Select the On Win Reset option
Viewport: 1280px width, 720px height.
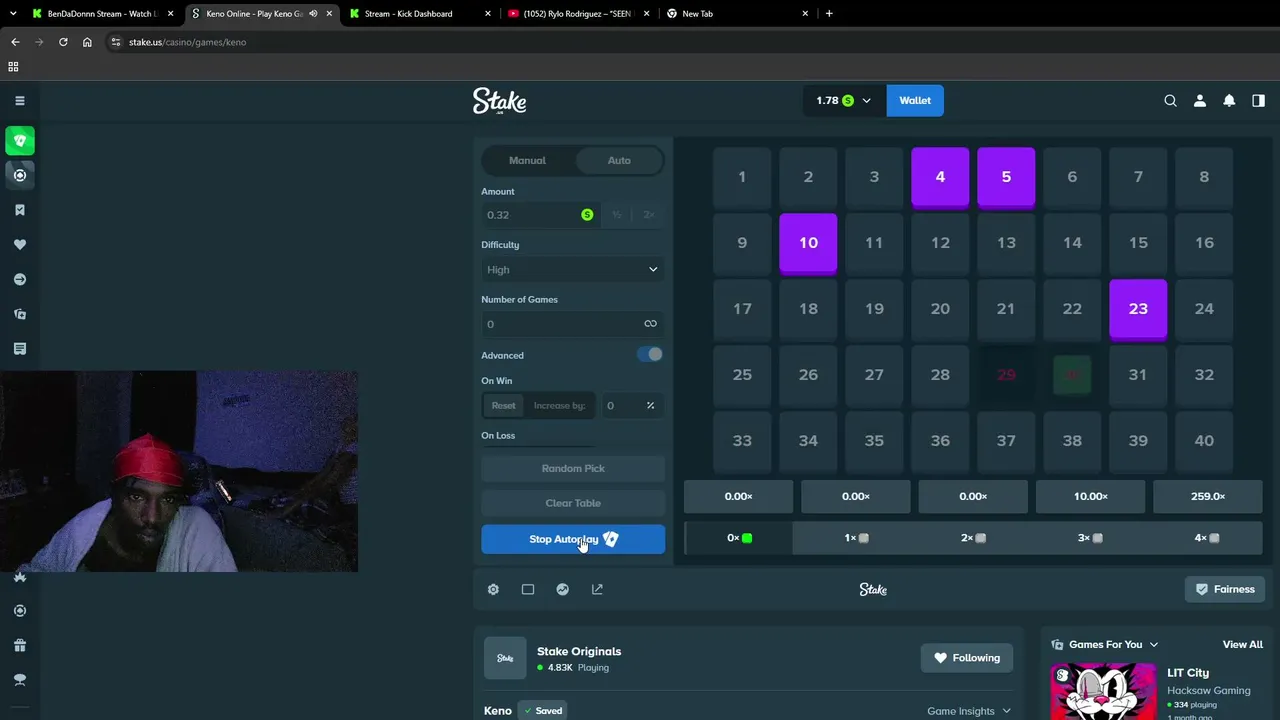(503, 405)
